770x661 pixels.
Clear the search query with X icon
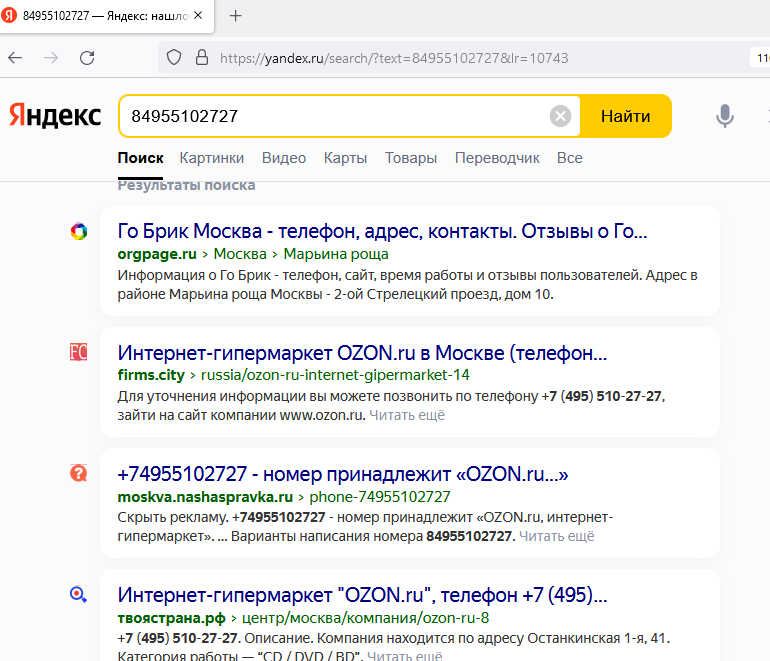[x=560, y=116]
